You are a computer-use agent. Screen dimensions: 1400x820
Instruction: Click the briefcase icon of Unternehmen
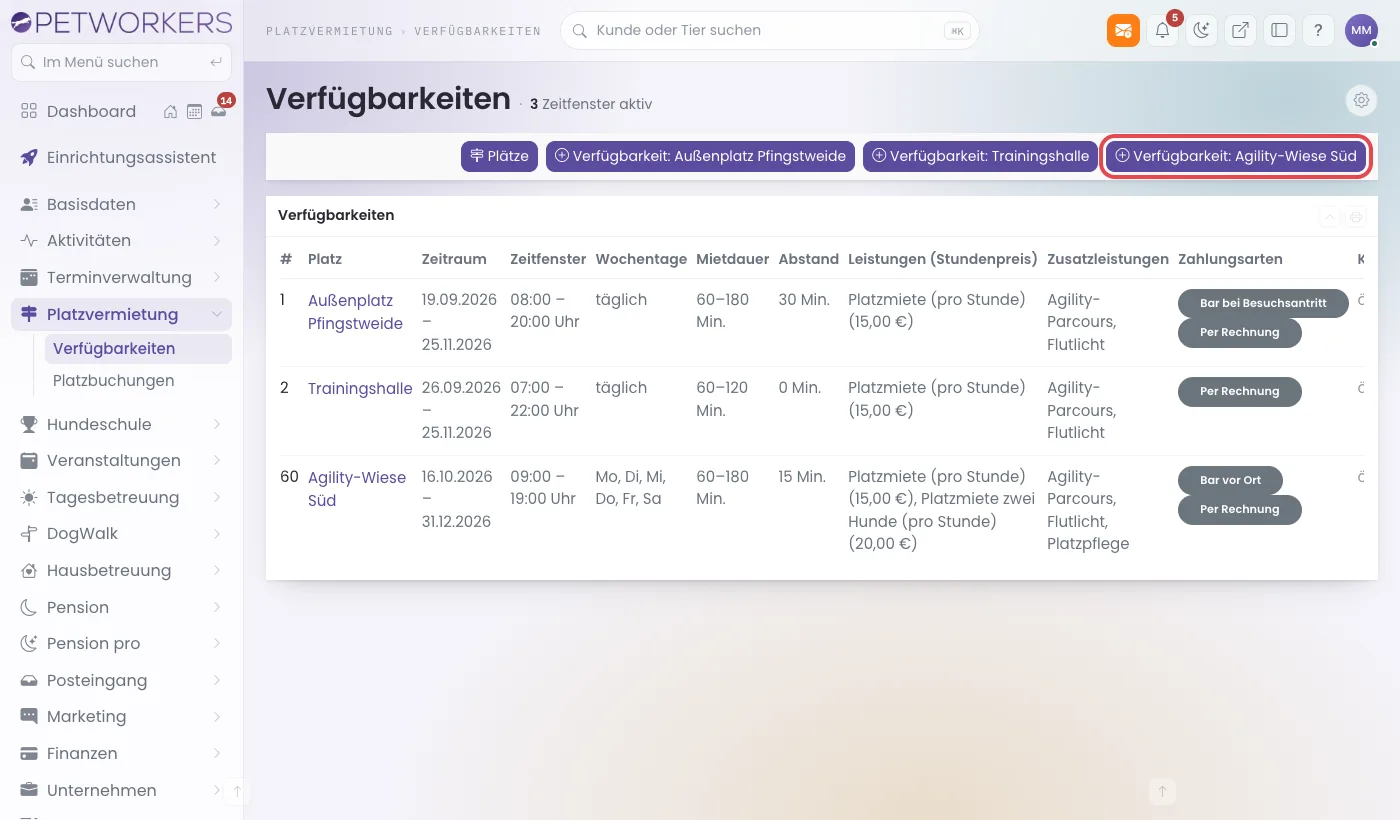29,790
